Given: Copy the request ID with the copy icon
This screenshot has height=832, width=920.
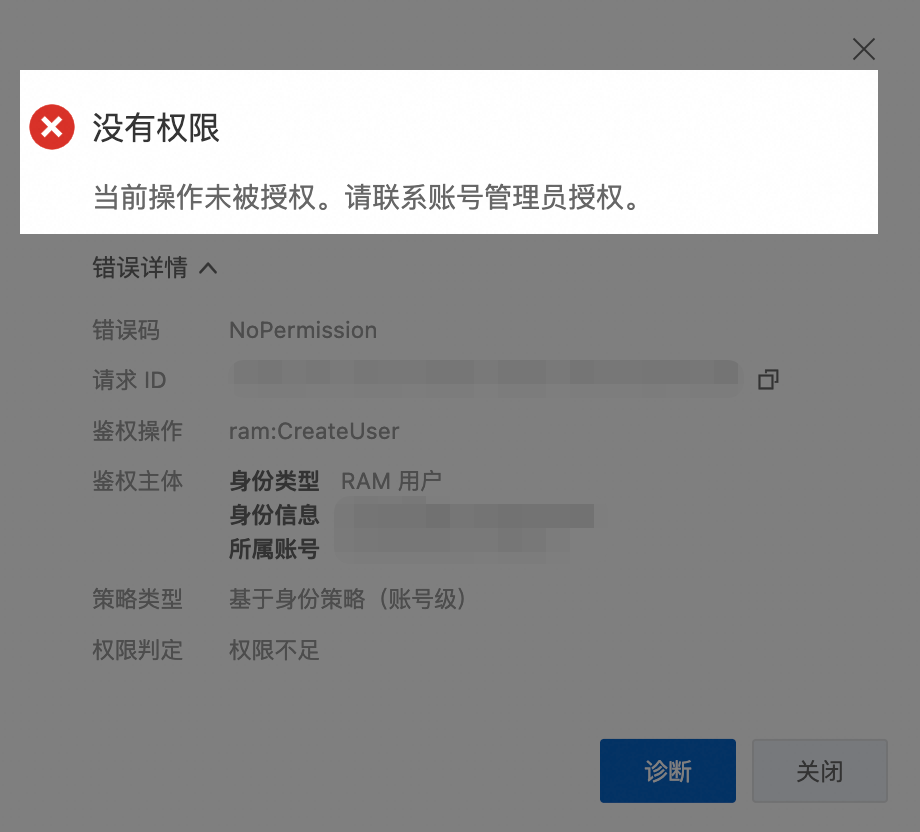Looking at the screenshot, I should click(x=768, y=380).
